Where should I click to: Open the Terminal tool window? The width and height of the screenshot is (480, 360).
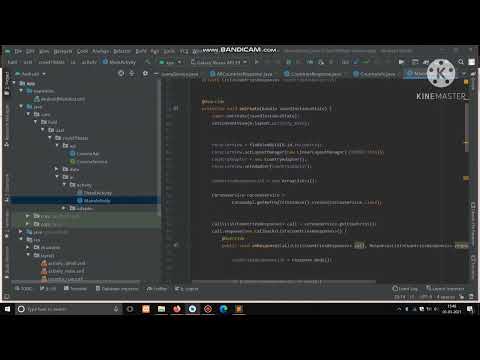[76, 289]
